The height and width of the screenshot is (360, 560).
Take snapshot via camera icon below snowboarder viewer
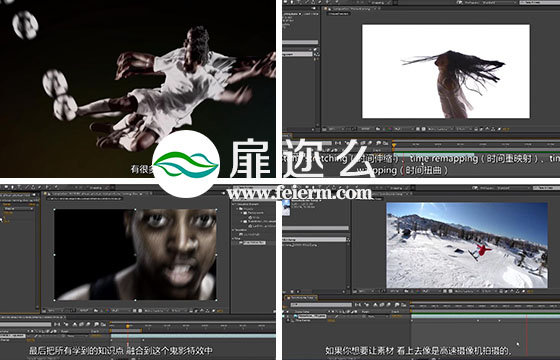(406, 291)
